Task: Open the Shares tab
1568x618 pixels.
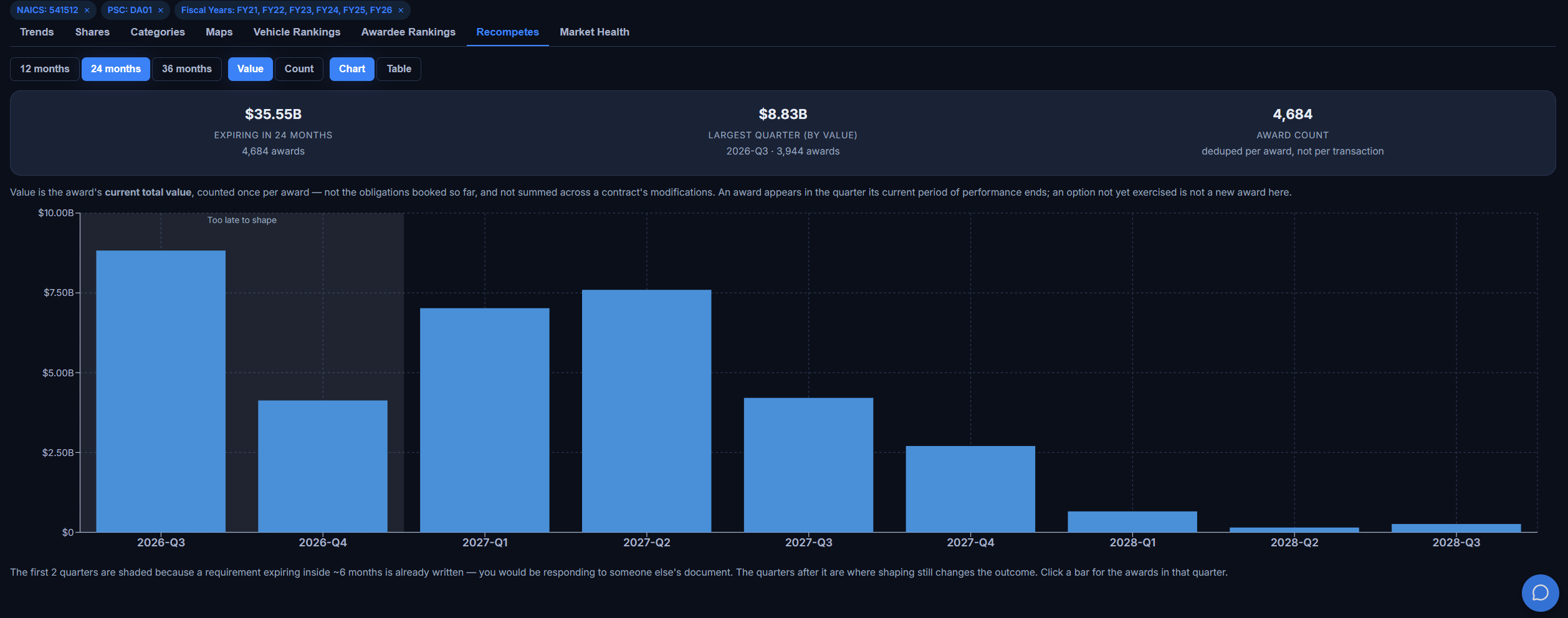Action: 92,32
